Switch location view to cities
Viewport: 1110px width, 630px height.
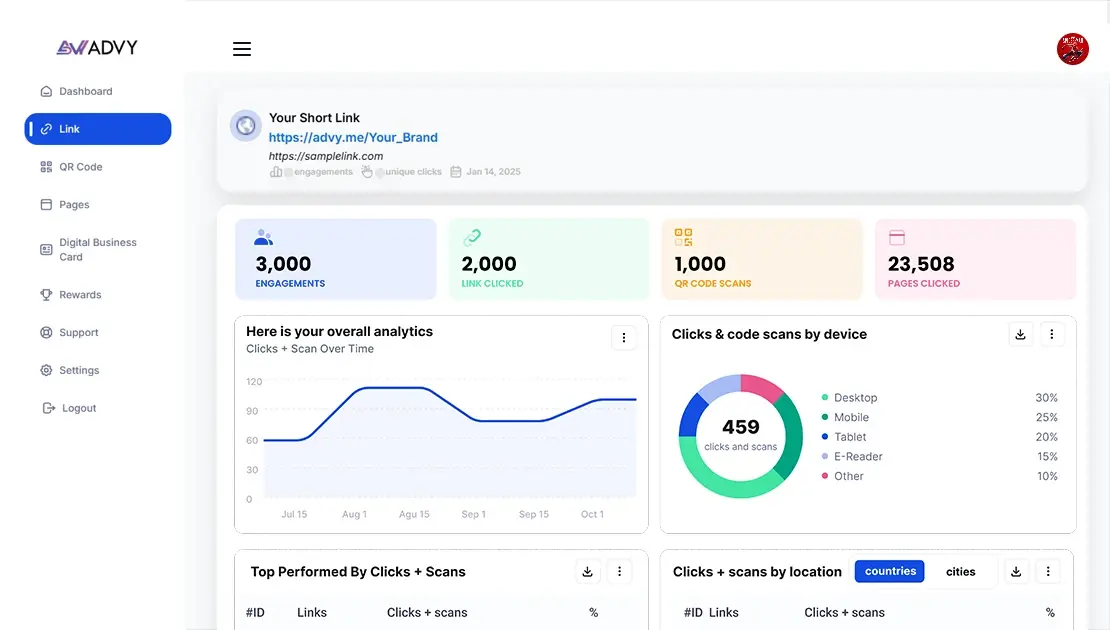click(960, 571)
